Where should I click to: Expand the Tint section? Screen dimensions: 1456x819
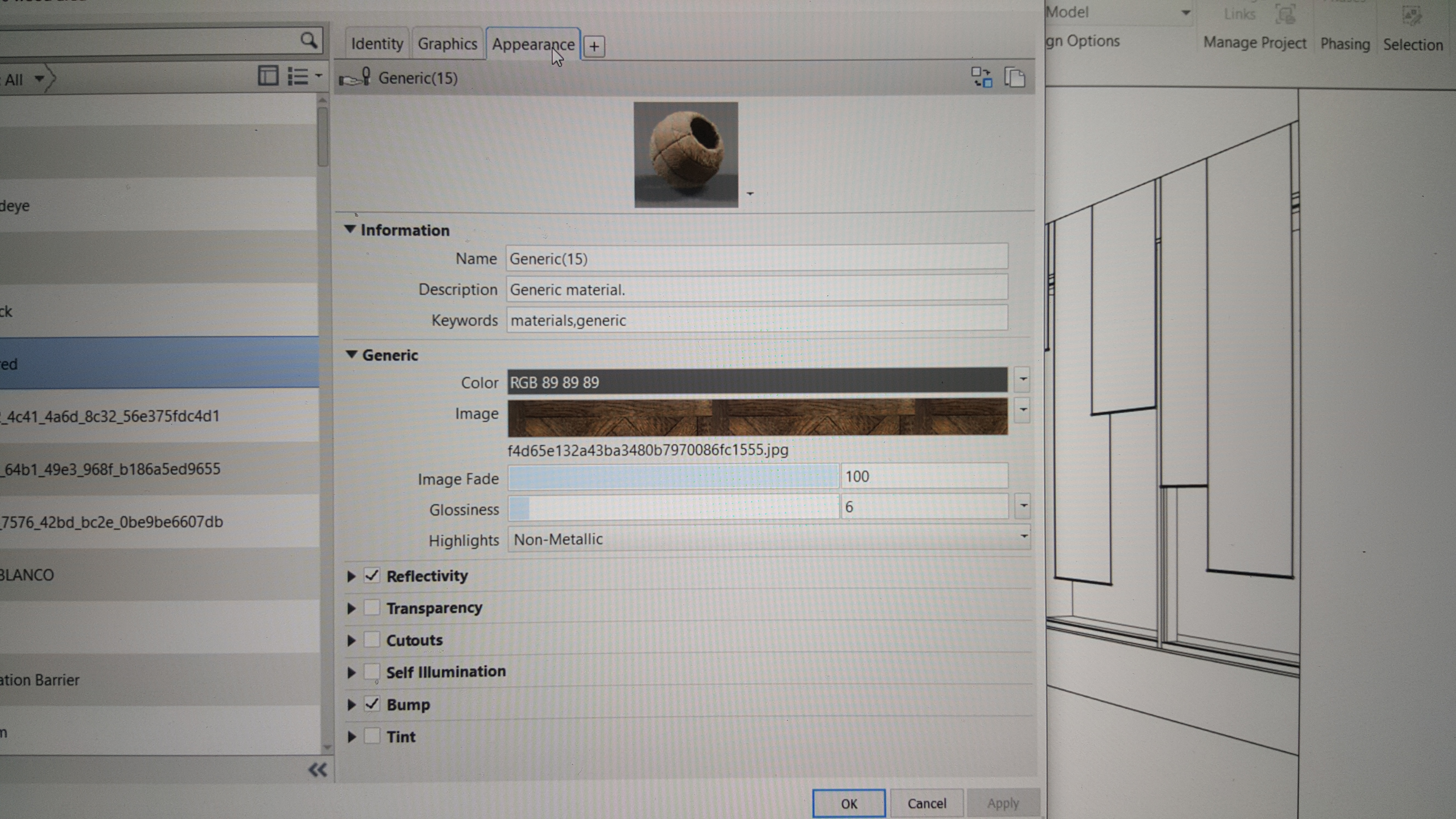point(351,736)
